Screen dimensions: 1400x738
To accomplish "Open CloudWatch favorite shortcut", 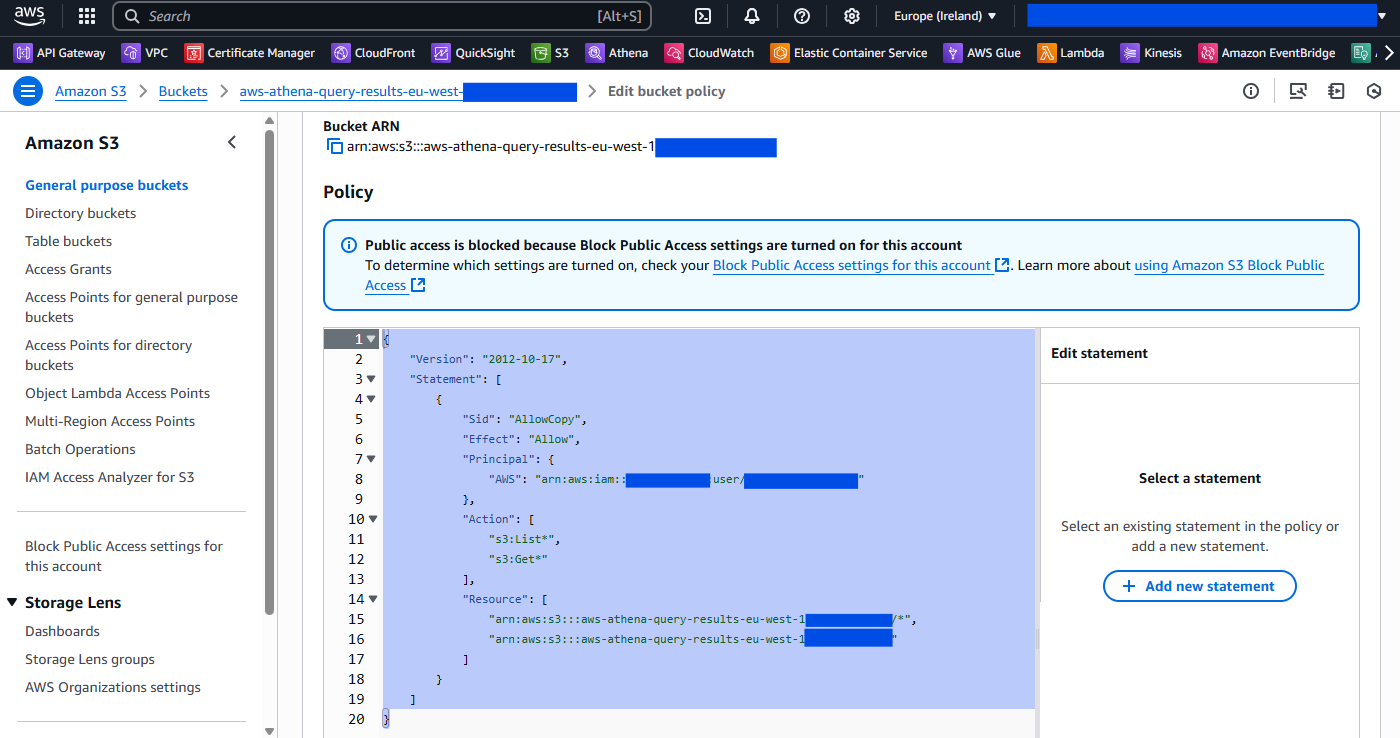I will pos(709,53).
